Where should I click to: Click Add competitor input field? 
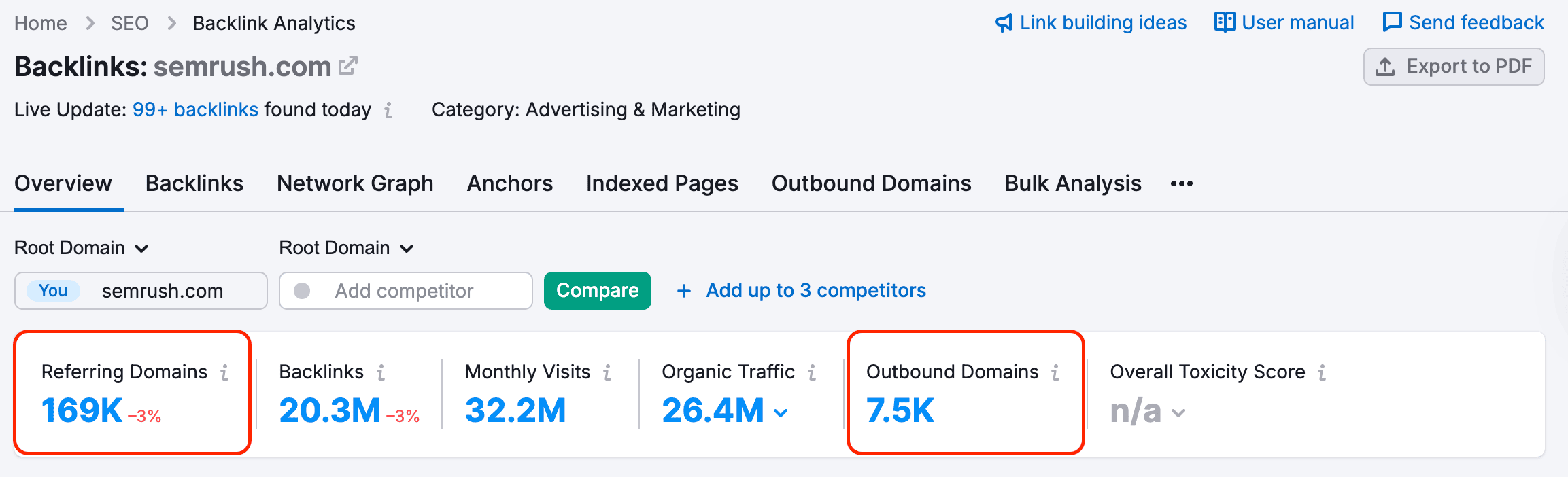406,291
